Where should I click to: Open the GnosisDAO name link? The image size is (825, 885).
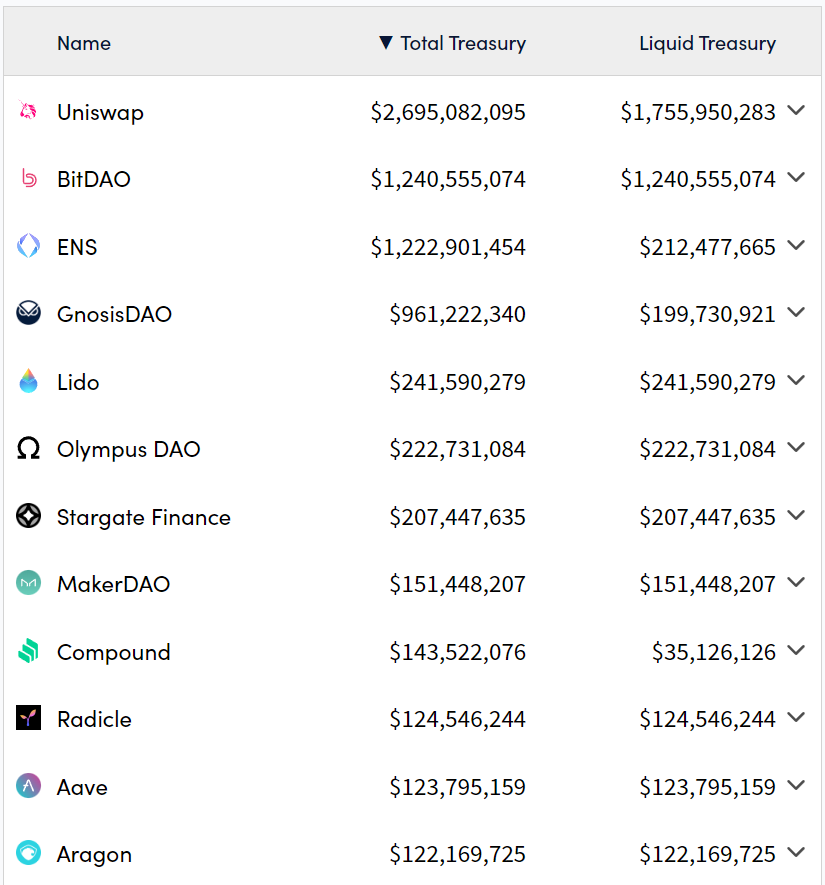coord(114,314)
